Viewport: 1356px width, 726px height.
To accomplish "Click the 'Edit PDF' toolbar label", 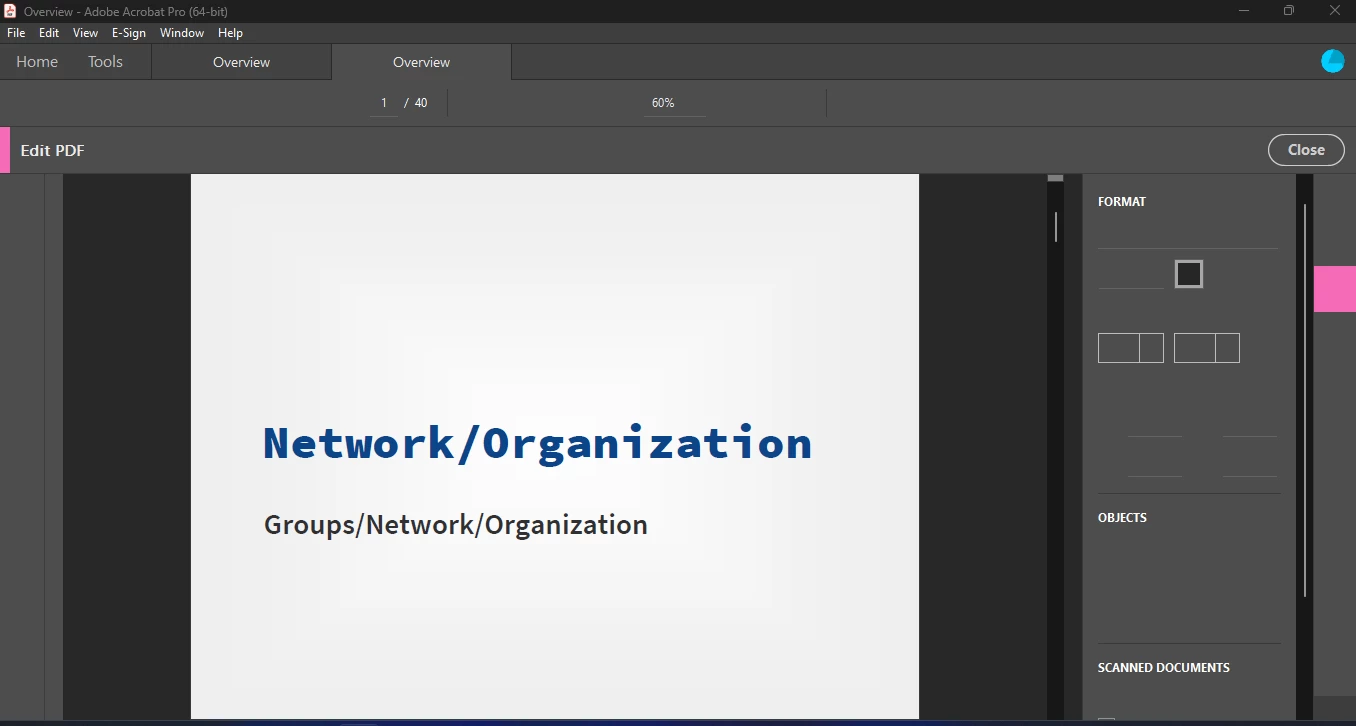I will coord(53,151).
